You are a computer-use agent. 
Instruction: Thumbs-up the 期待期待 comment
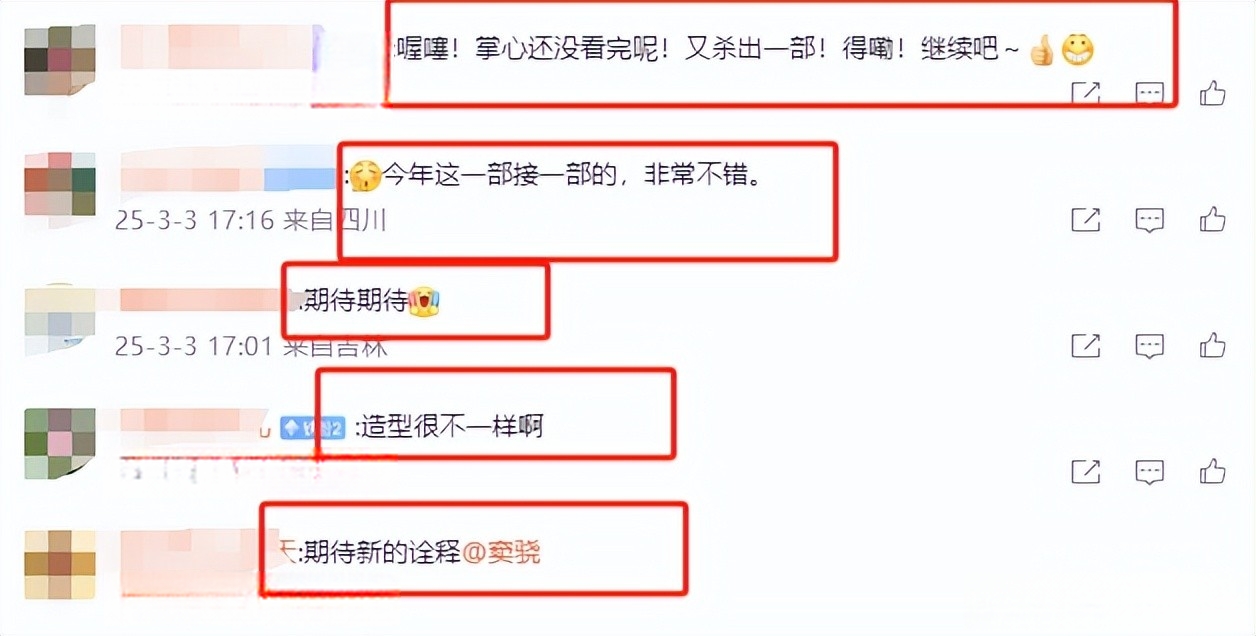point(1213,345)
